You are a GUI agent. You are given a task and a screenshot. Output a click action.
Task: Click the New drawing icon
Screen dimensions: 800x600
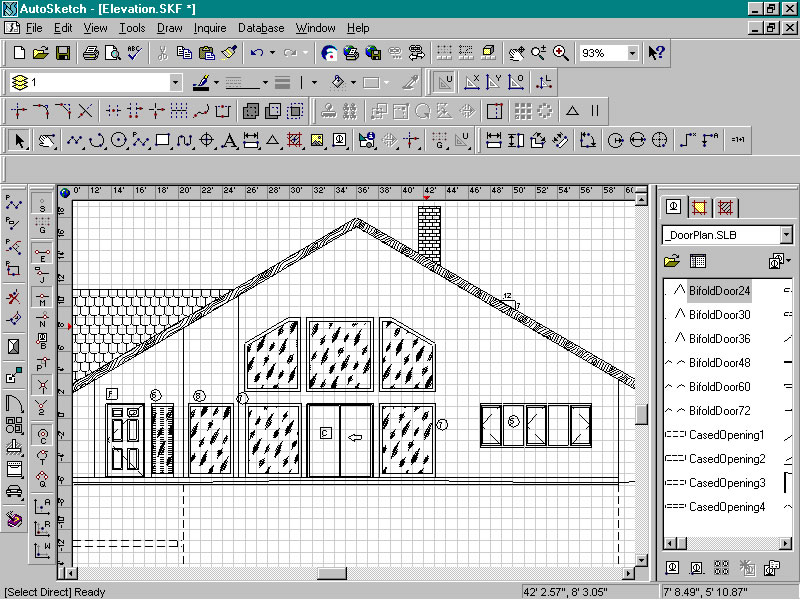(x=19, y=53)
